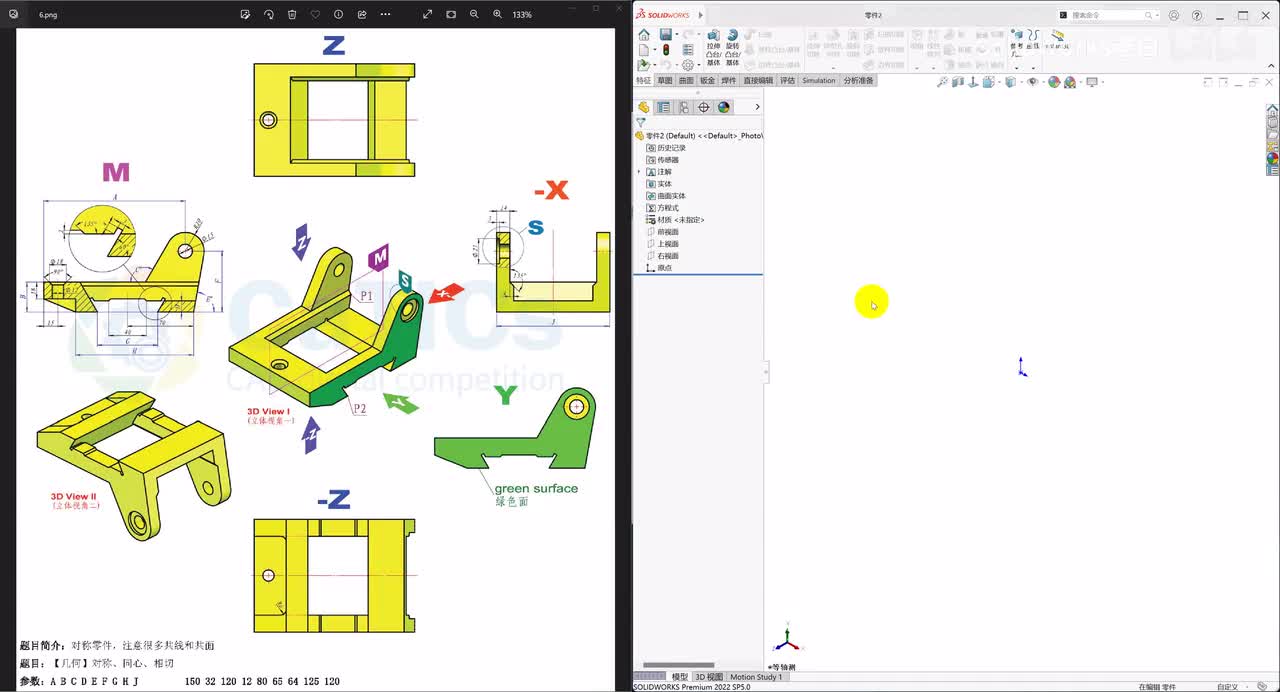Select the FeatureManager design tree tab

click(x=644, y=107)
